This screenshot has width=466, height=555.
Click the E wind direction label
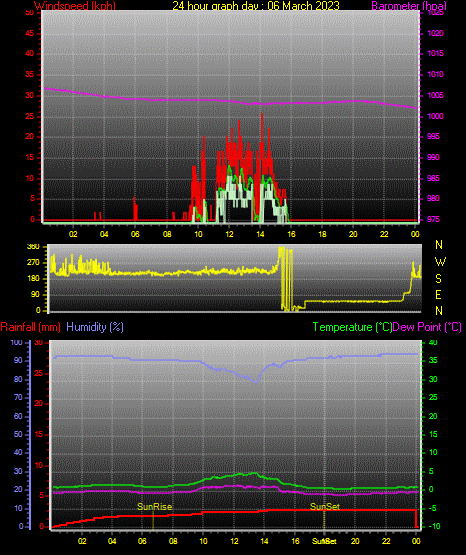click(x=438, y=295)
